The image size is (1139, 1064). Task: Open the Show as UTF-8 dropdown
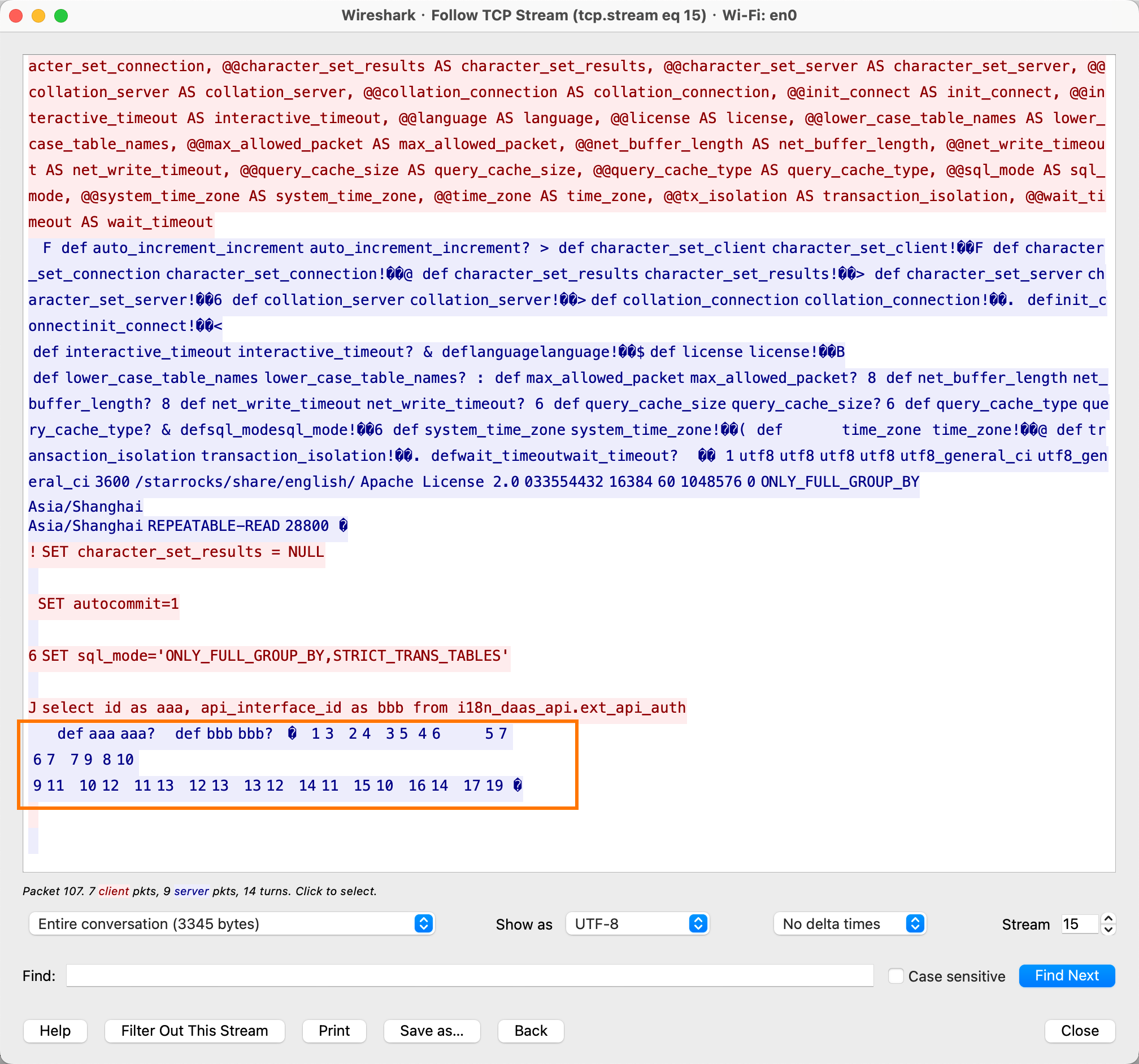click(x=637, y=924)
